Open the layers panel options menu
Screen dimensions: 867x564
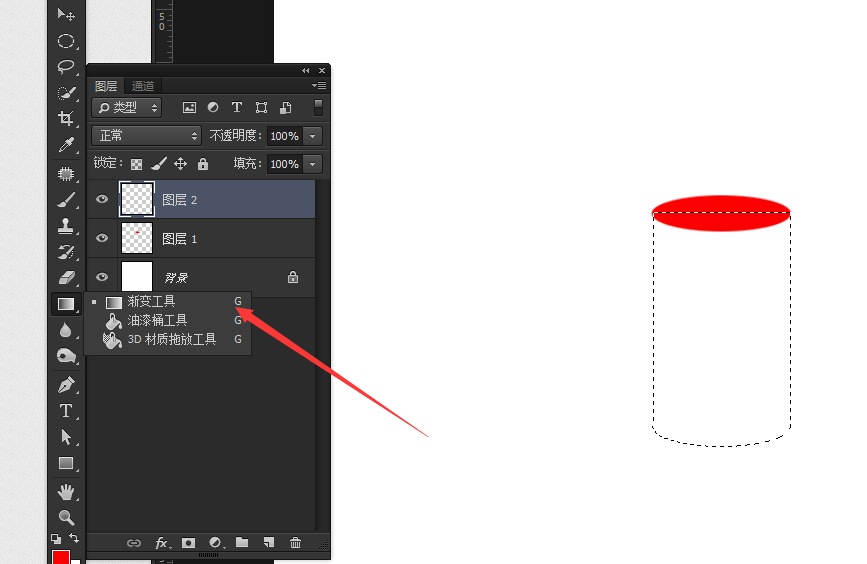(319, 85)
